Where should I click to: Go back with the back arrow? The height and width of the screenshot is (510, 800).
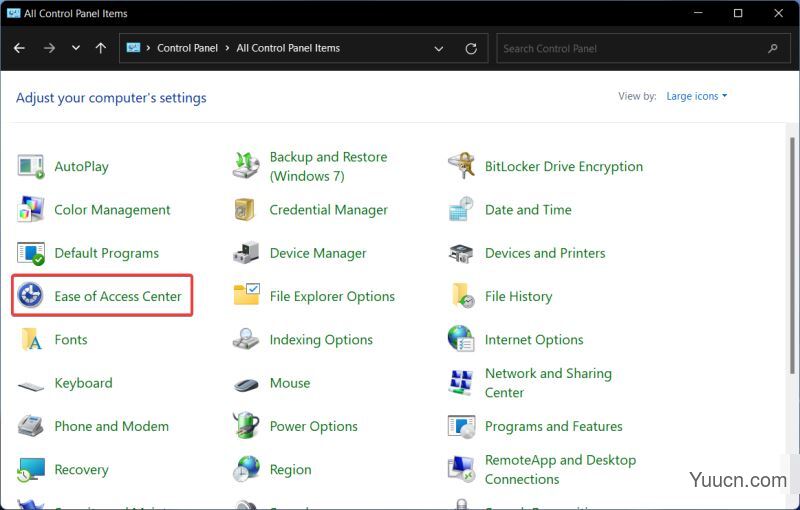19,48
